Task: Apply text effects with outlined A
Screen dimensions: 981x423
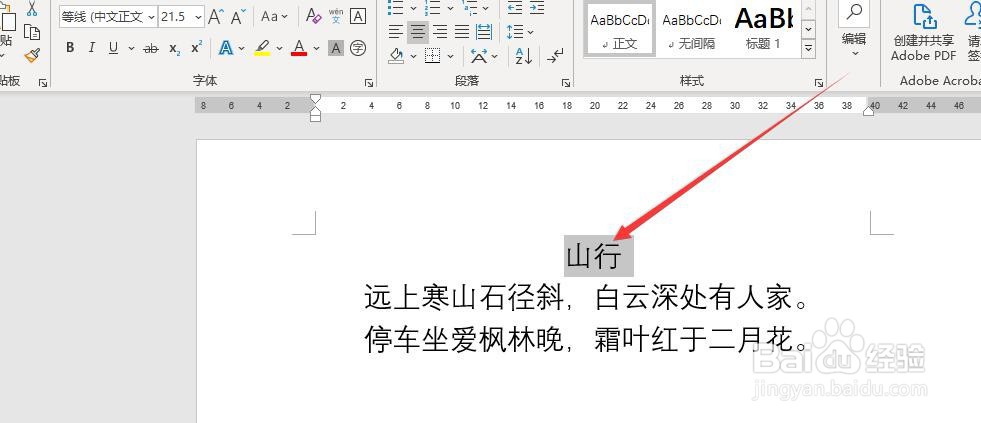Action: point(226,48)
